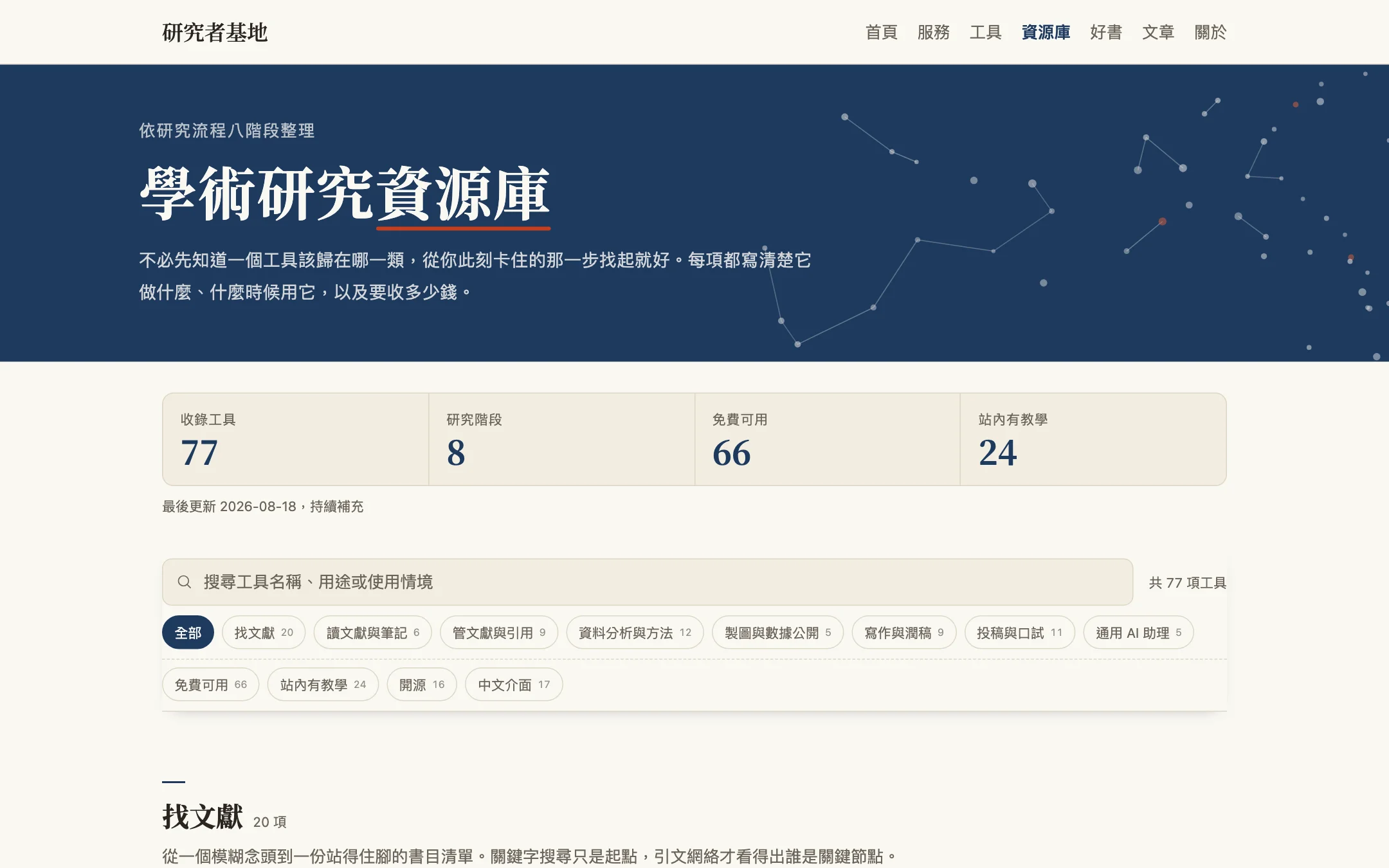Filter by 管文獻與引用 category
This screenshot has width=1389, height=868.
499,633
